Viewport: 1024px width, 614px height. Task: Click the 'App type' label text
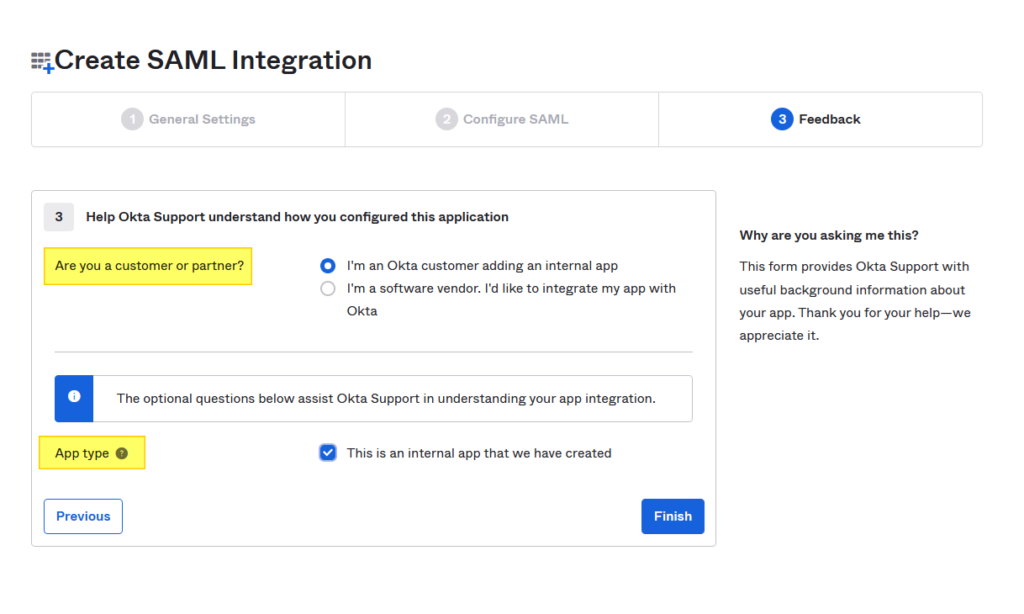(82, 453)
